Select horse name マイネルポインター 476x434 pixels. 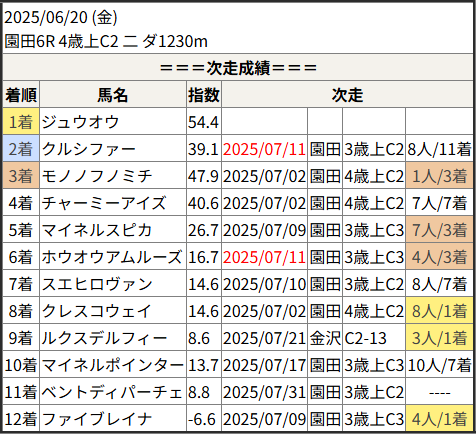(x=113, y=365)
